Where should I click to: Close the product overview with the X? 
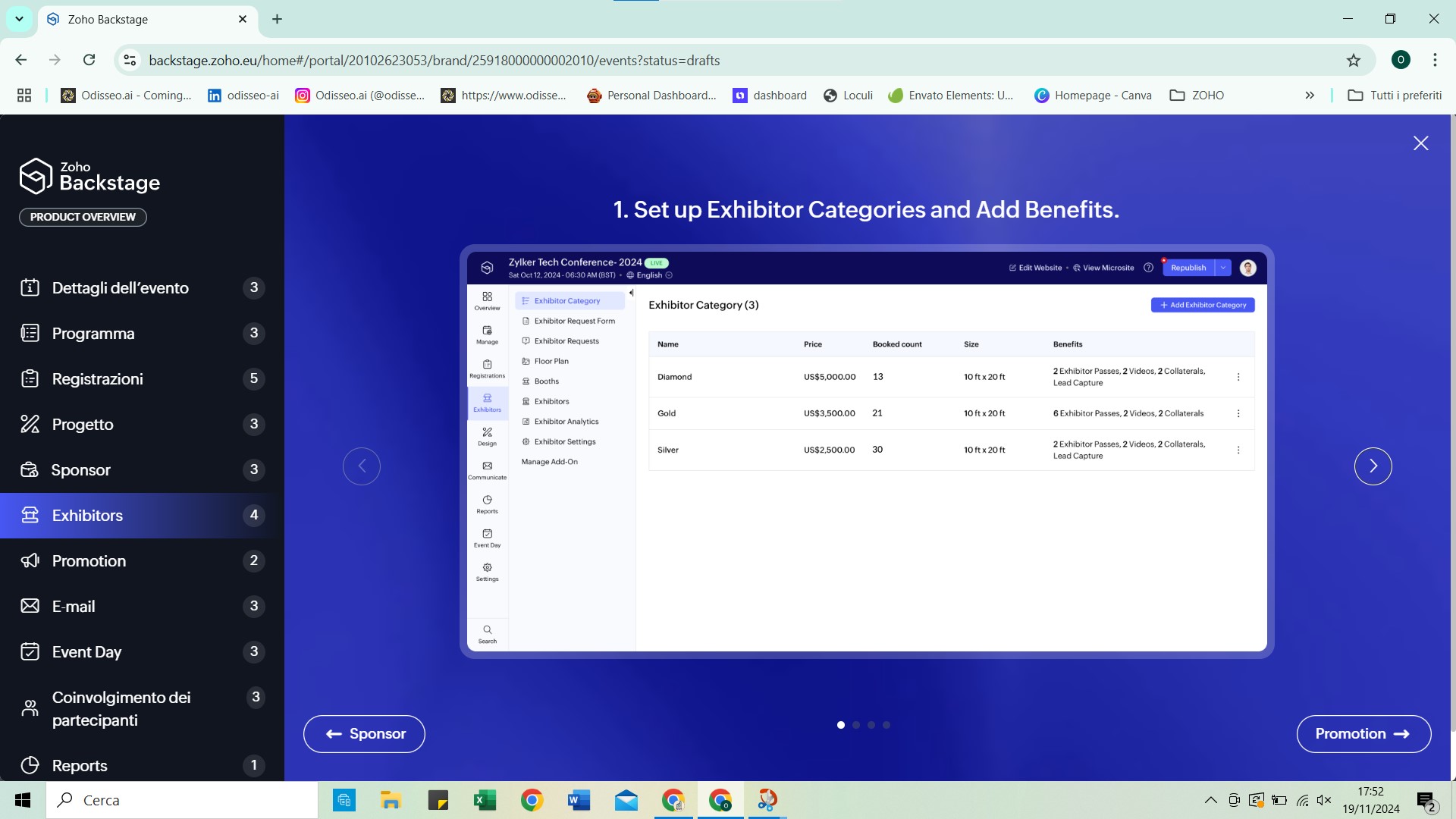point(1420,143)
